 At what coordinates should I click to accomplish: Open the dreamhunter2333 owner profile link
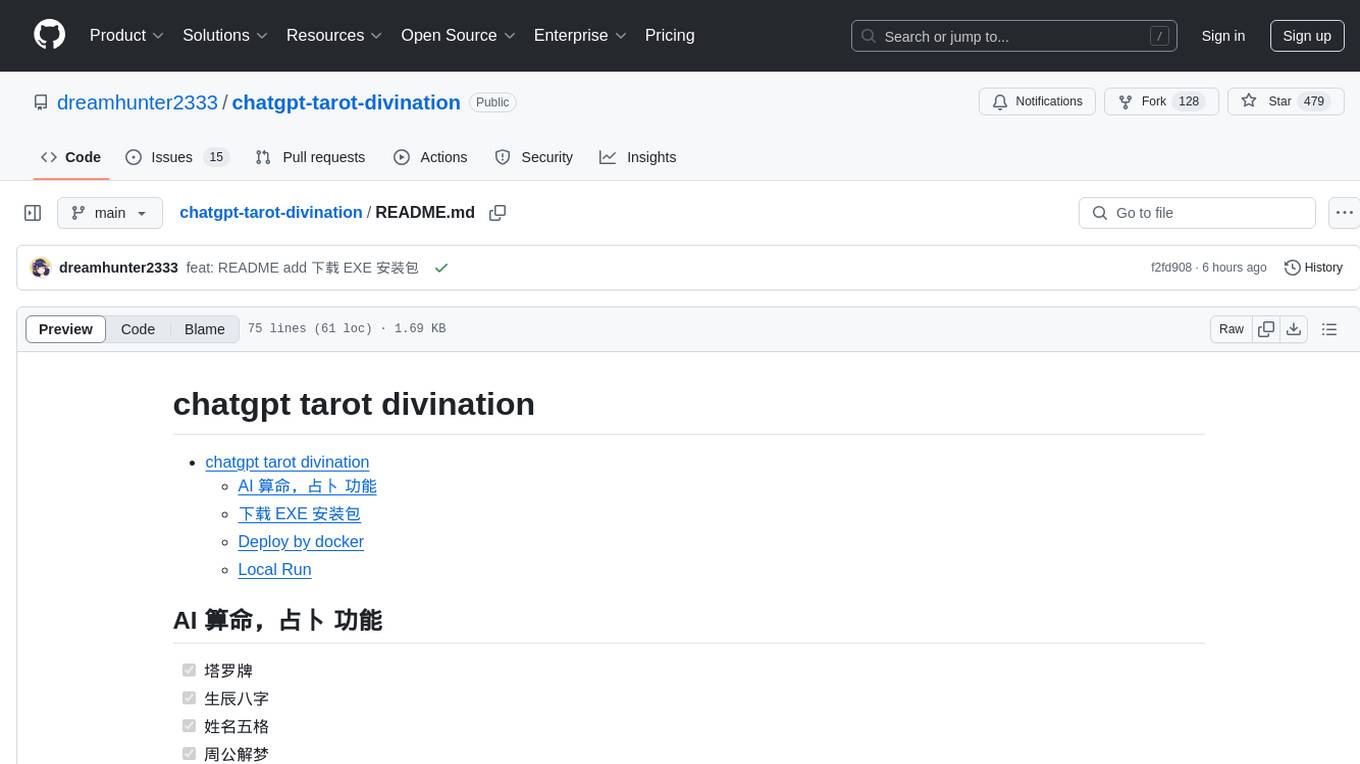coord(137,102)
